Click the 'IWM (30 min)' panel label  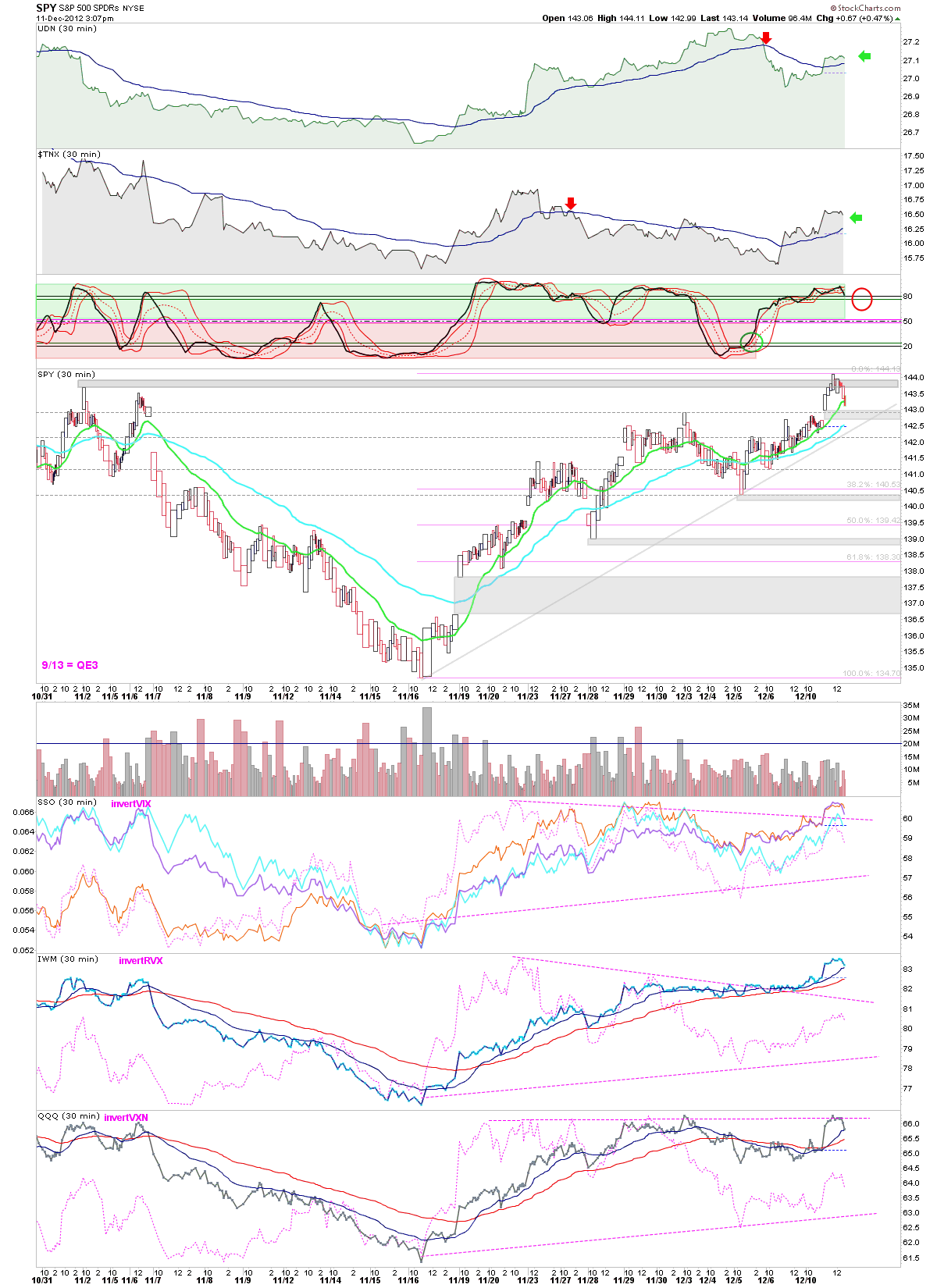tap(68, 959)
